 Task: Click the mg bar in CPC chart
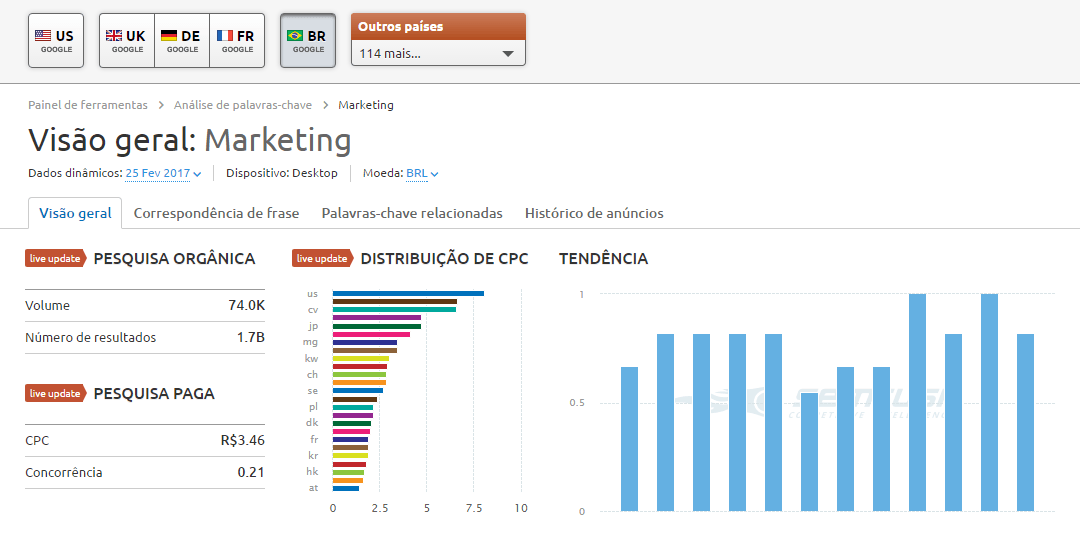click(x=364, y=342)
